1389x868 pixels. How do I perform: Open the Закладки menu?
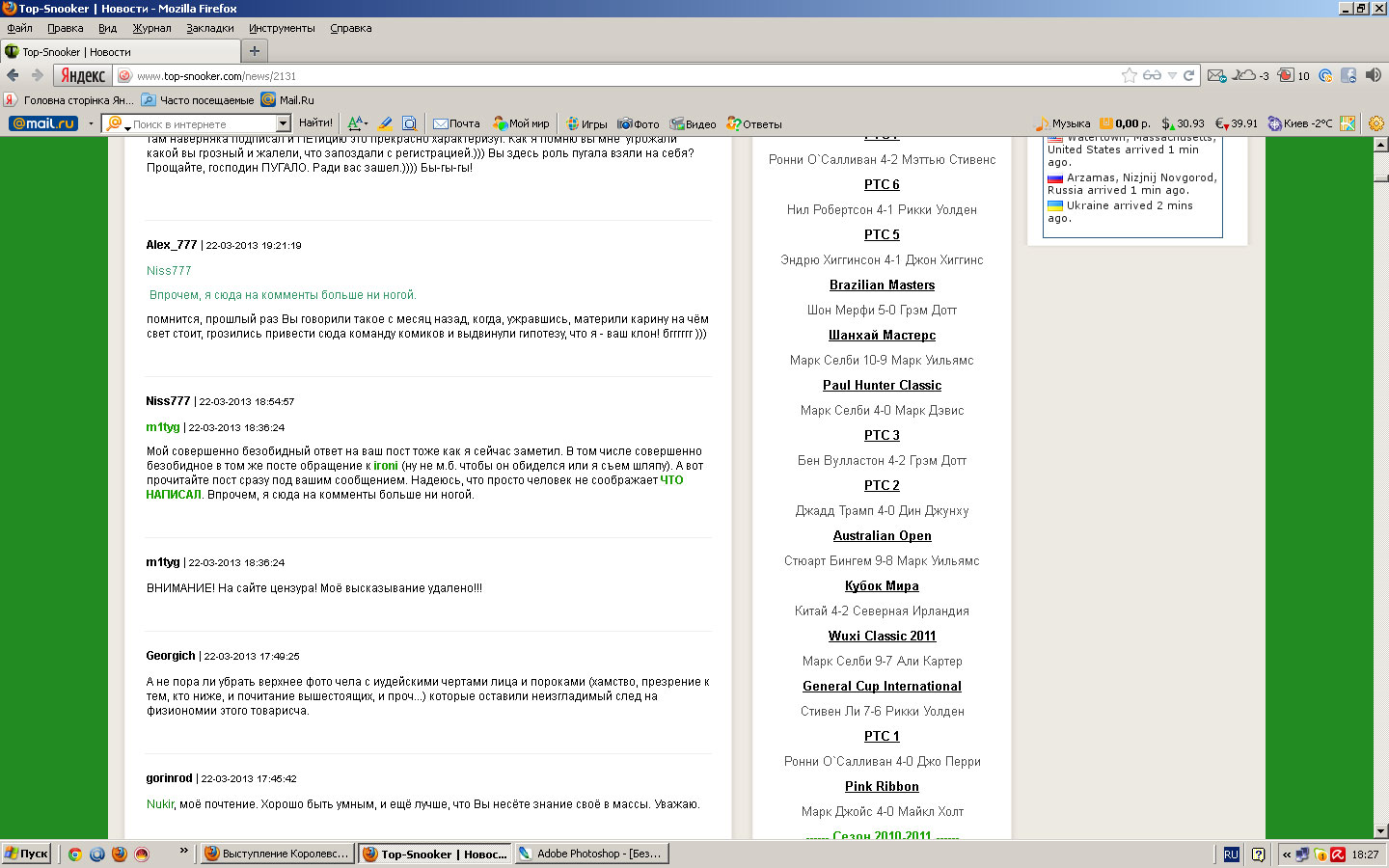(210, 28)
